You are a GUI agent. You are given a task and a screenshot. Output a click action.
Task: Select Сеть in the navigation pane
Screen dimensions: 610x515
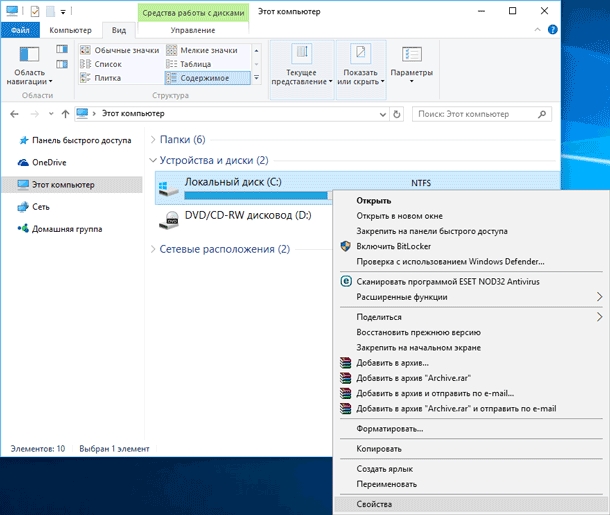coord(40,206)
